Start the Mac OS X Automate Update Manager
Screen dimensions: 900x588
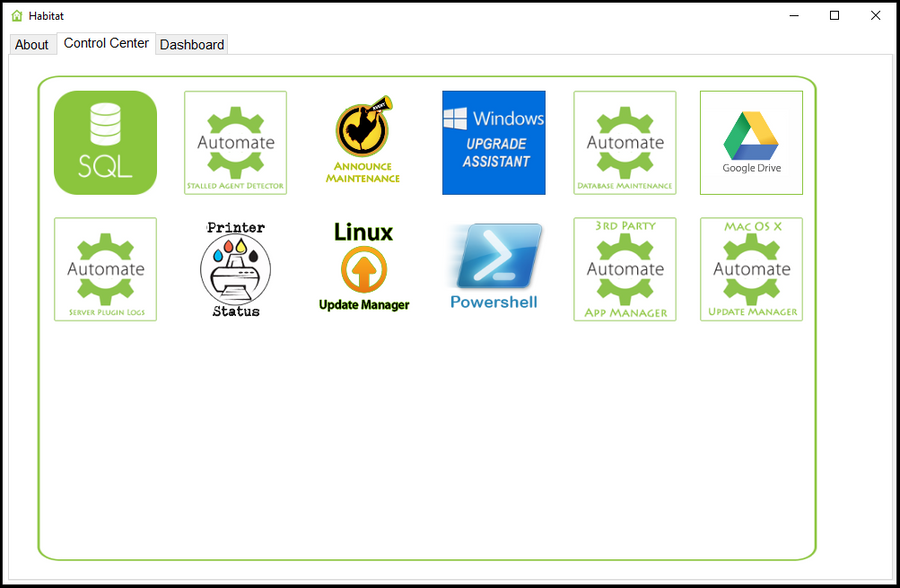point(751,269)
